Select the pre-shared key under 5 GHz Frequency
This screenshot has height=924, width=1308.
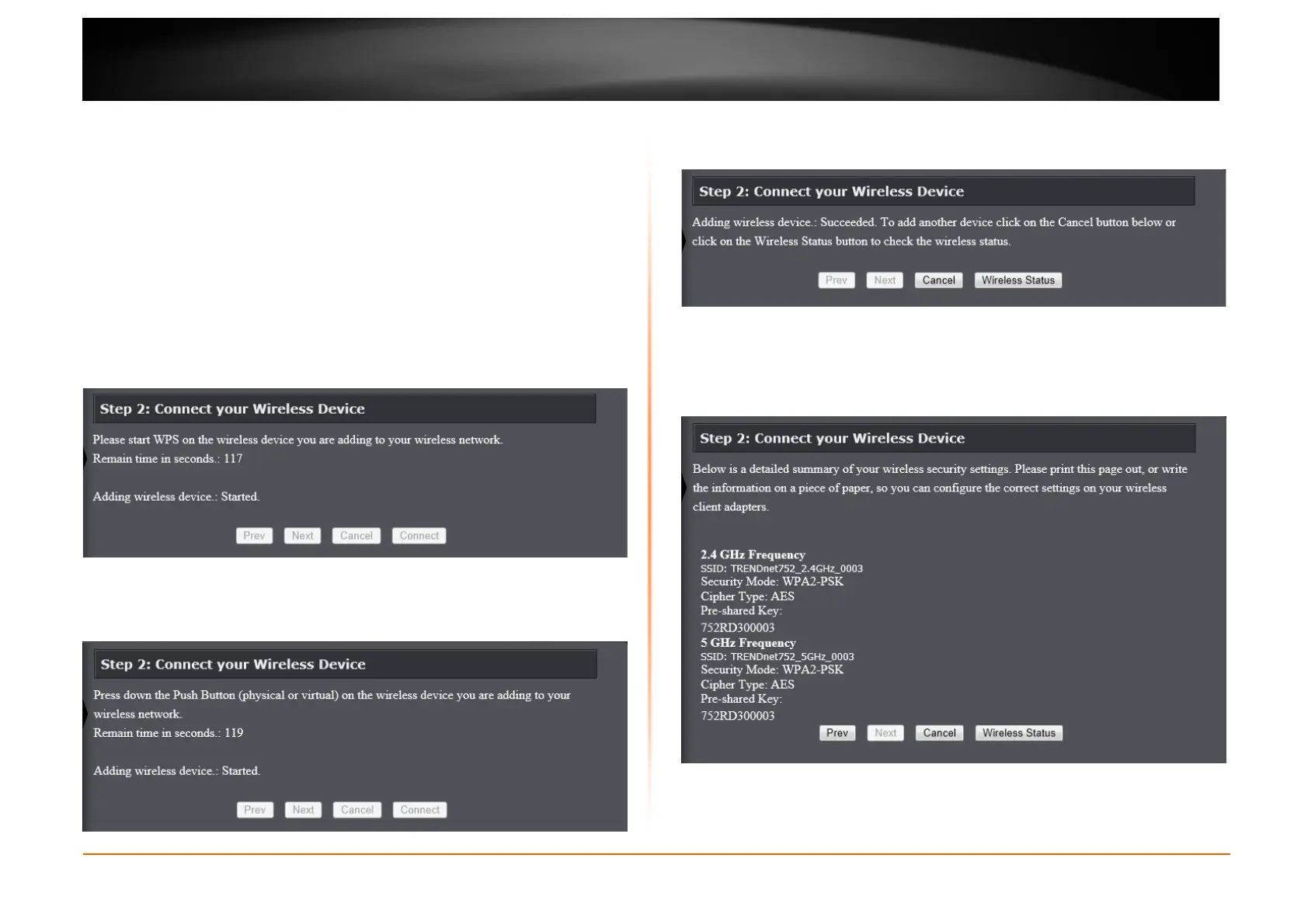pos(737,716)
